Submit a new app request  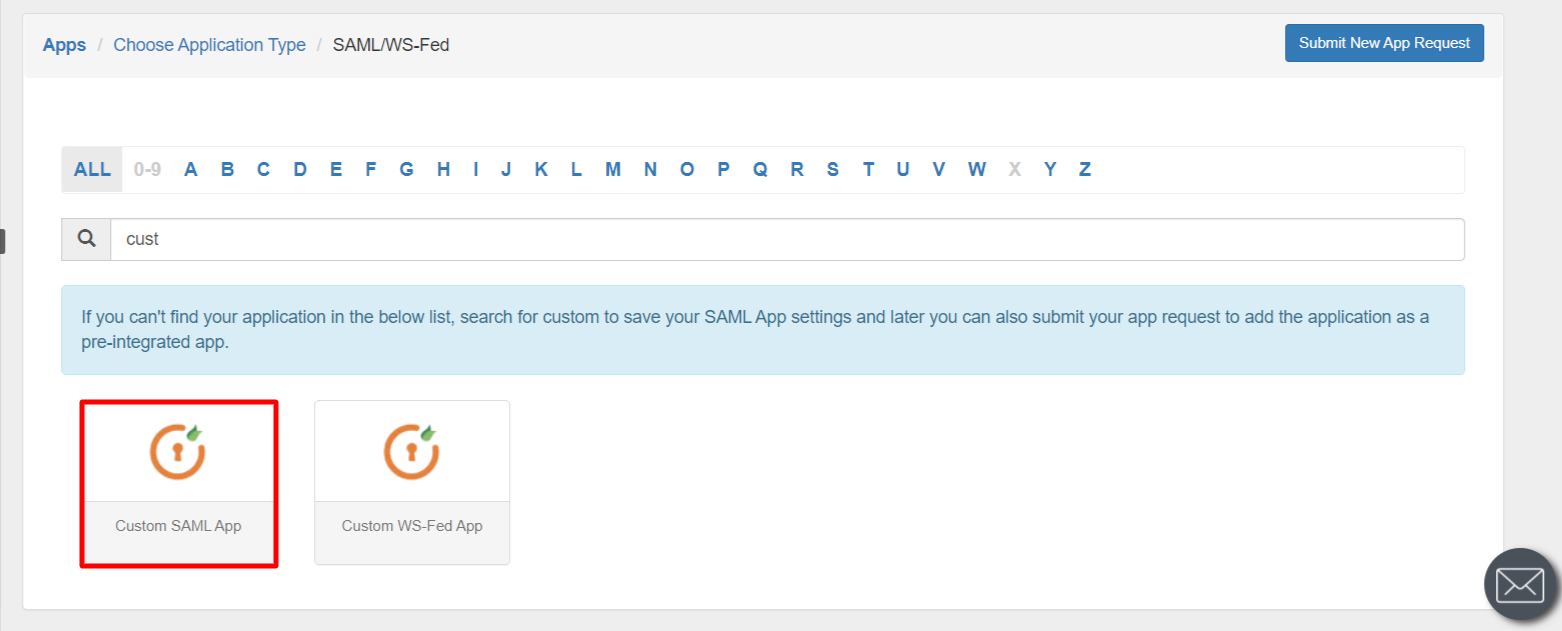pos(1384,43)
